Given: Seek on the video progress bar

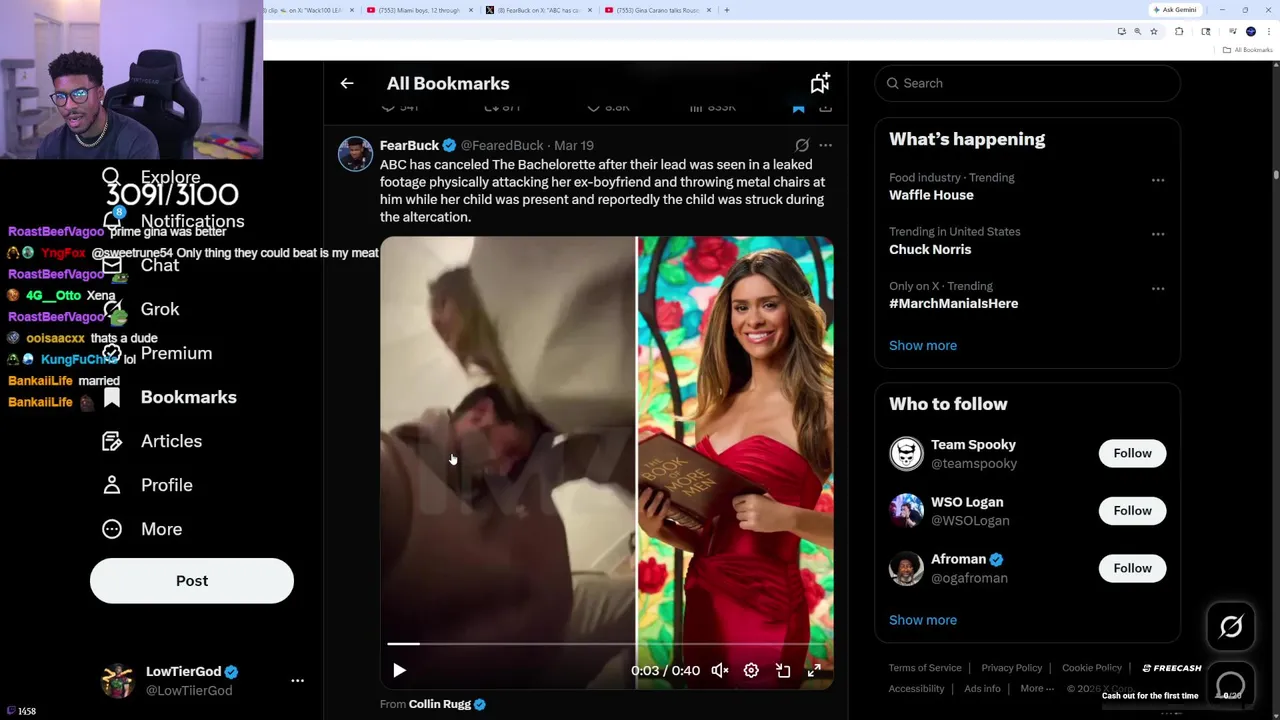Looking at the screenshot, I should [x=606, y=644].
